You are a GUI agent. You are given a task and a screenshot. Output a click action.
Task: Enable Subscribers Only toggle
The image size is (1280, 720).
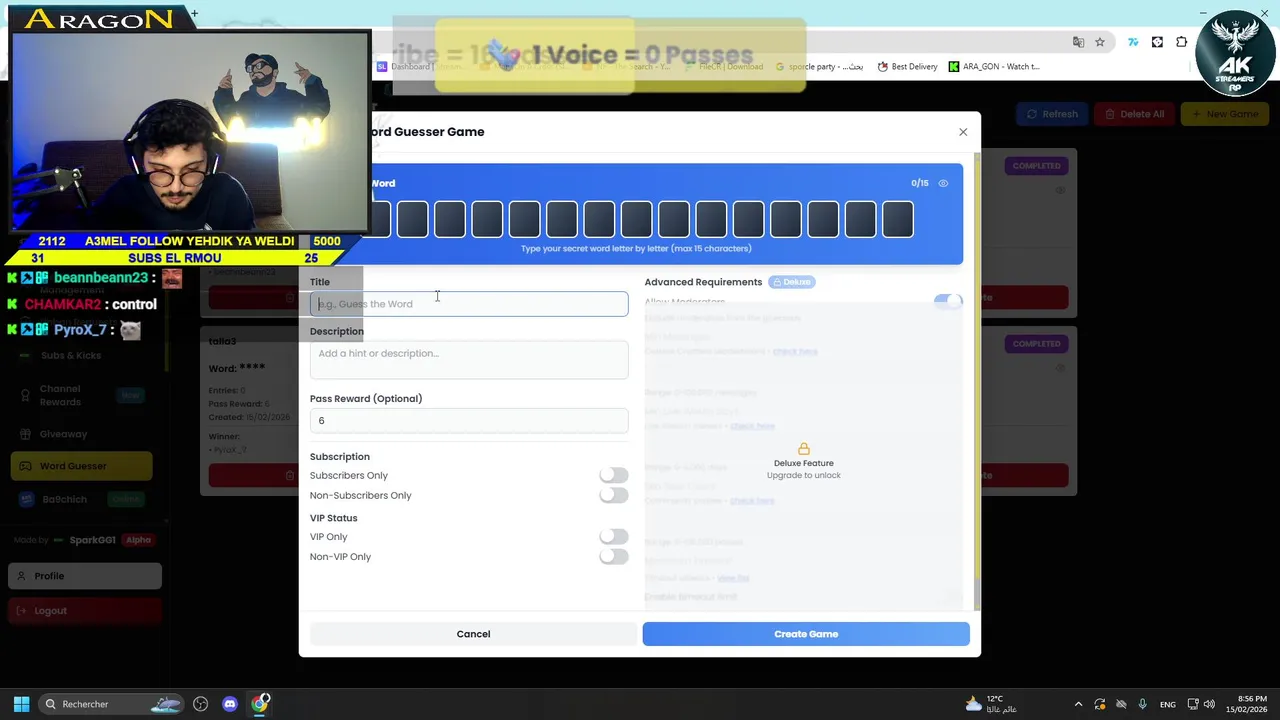click(x=614, y=476)
